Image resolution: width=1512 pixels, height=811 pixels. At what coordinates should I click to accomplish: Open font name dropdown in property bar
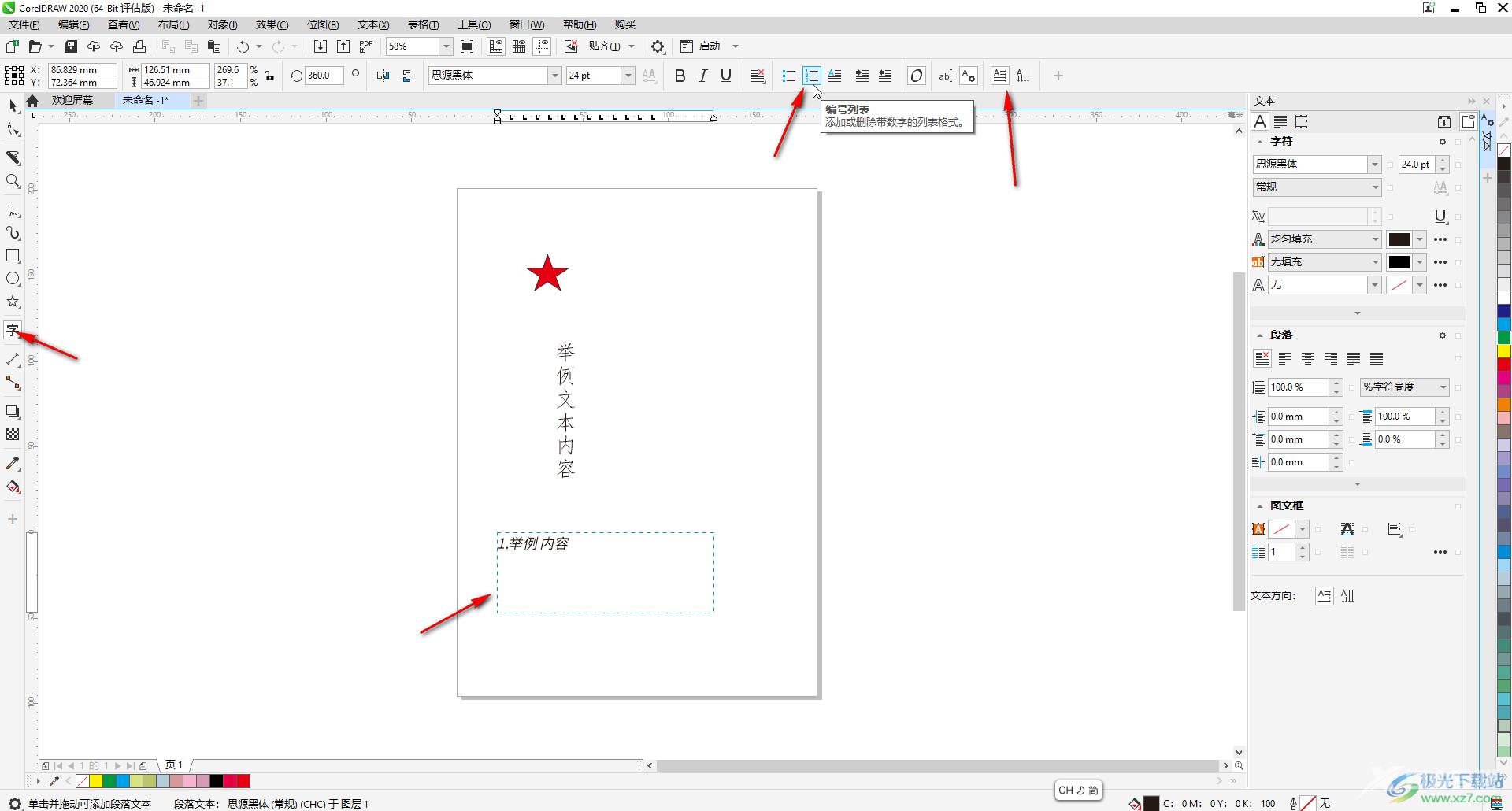tap(554, 76)
